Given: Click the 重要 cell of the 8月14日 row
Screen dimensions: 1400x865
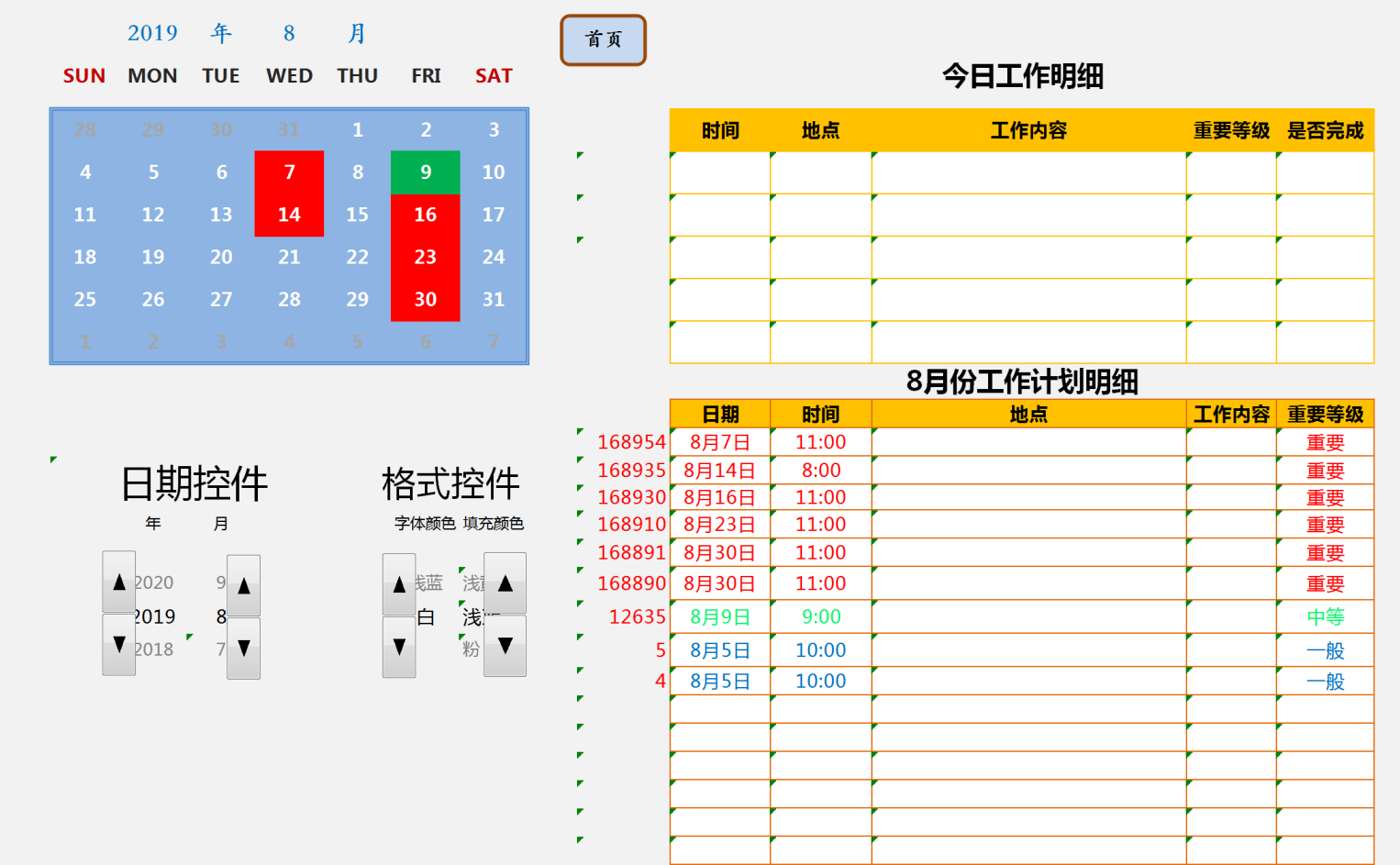Looking at the screenshot, I should [1325, 470].
